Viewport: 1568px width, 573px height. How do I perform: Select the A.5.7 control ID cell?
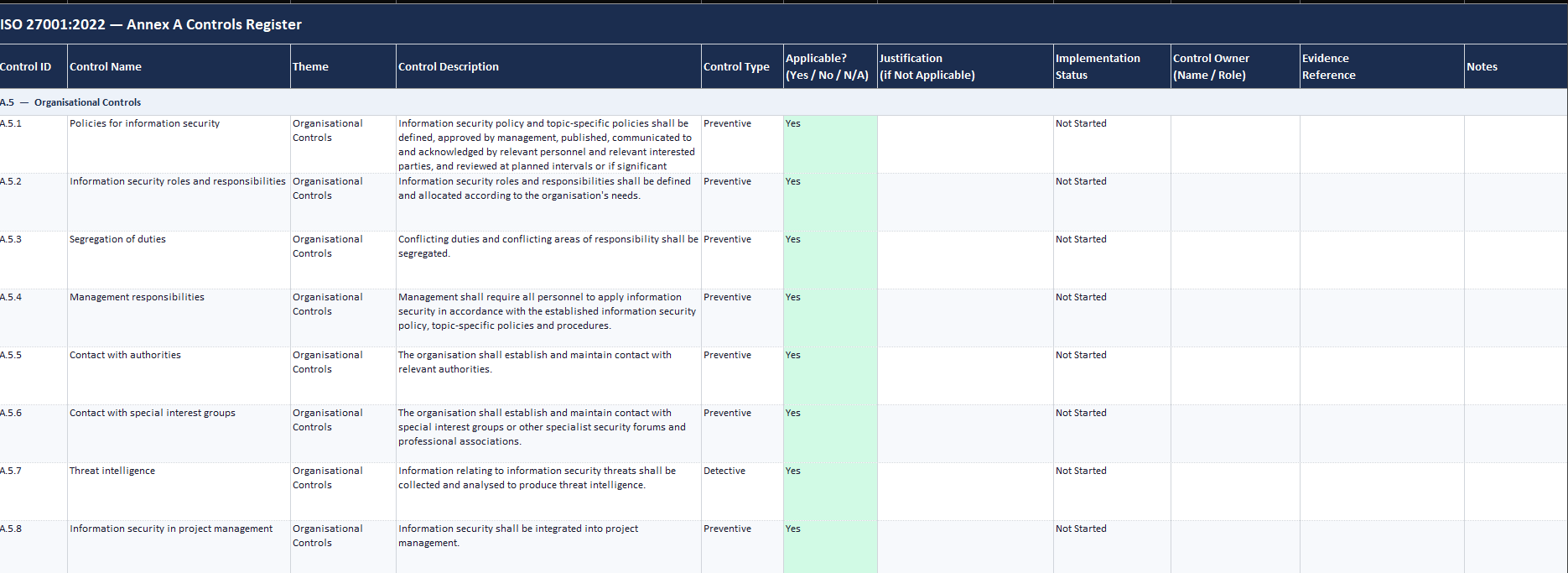(34, 492)
